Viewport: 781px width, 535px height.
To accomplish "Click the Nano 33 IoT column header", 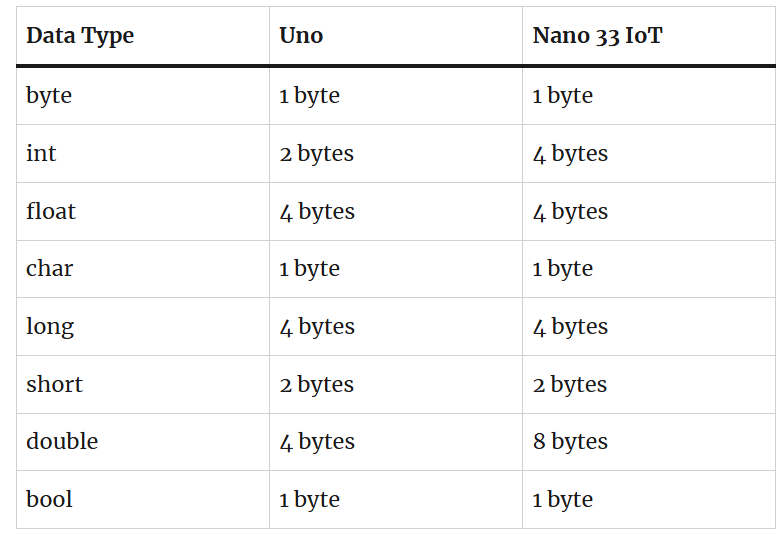I will (x=597, y=36).
